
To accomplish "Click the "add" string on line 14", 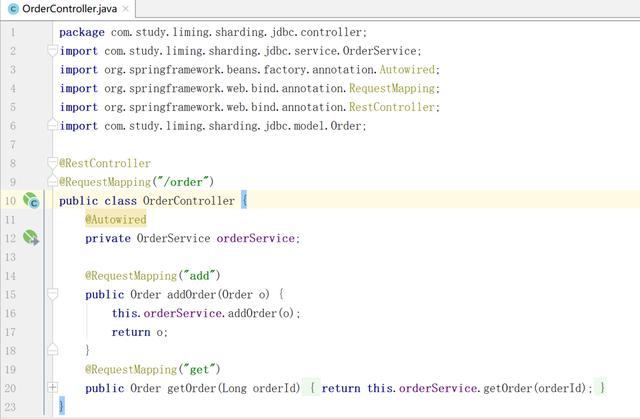I will [x=200, y=276].
